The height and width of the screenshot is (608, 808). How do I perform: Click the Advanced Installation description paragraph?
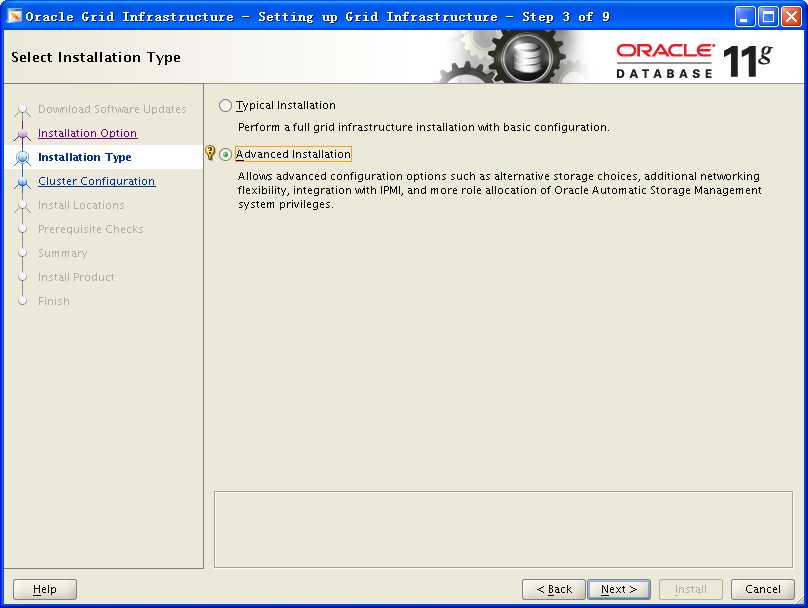[x=499, y=190]
